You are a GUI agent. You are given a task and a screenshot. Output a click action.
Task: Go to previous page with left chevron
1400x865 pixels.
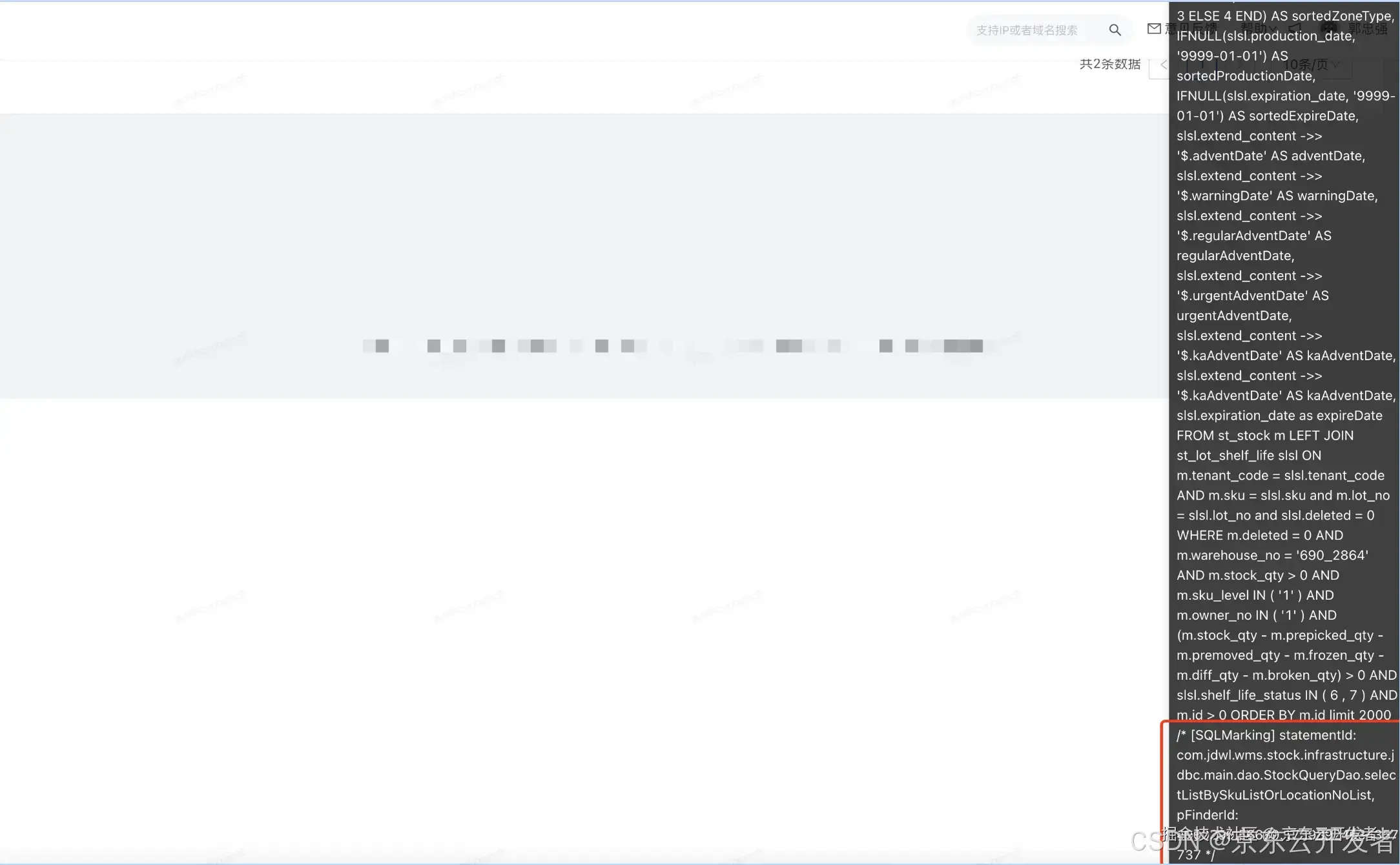tap(1163, 65)
